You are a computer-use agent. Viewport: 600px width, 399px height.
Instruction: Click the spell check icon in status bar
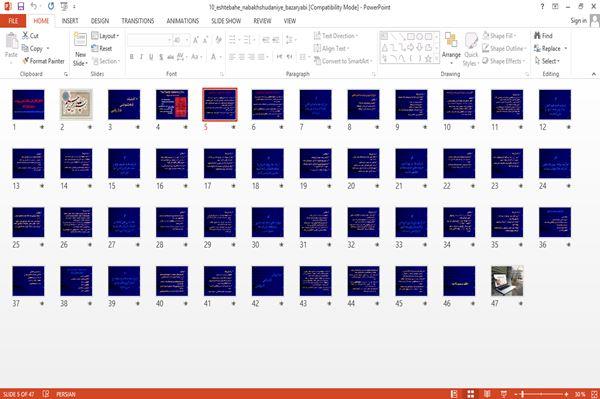pyautogui.click(x=46, y=394)
